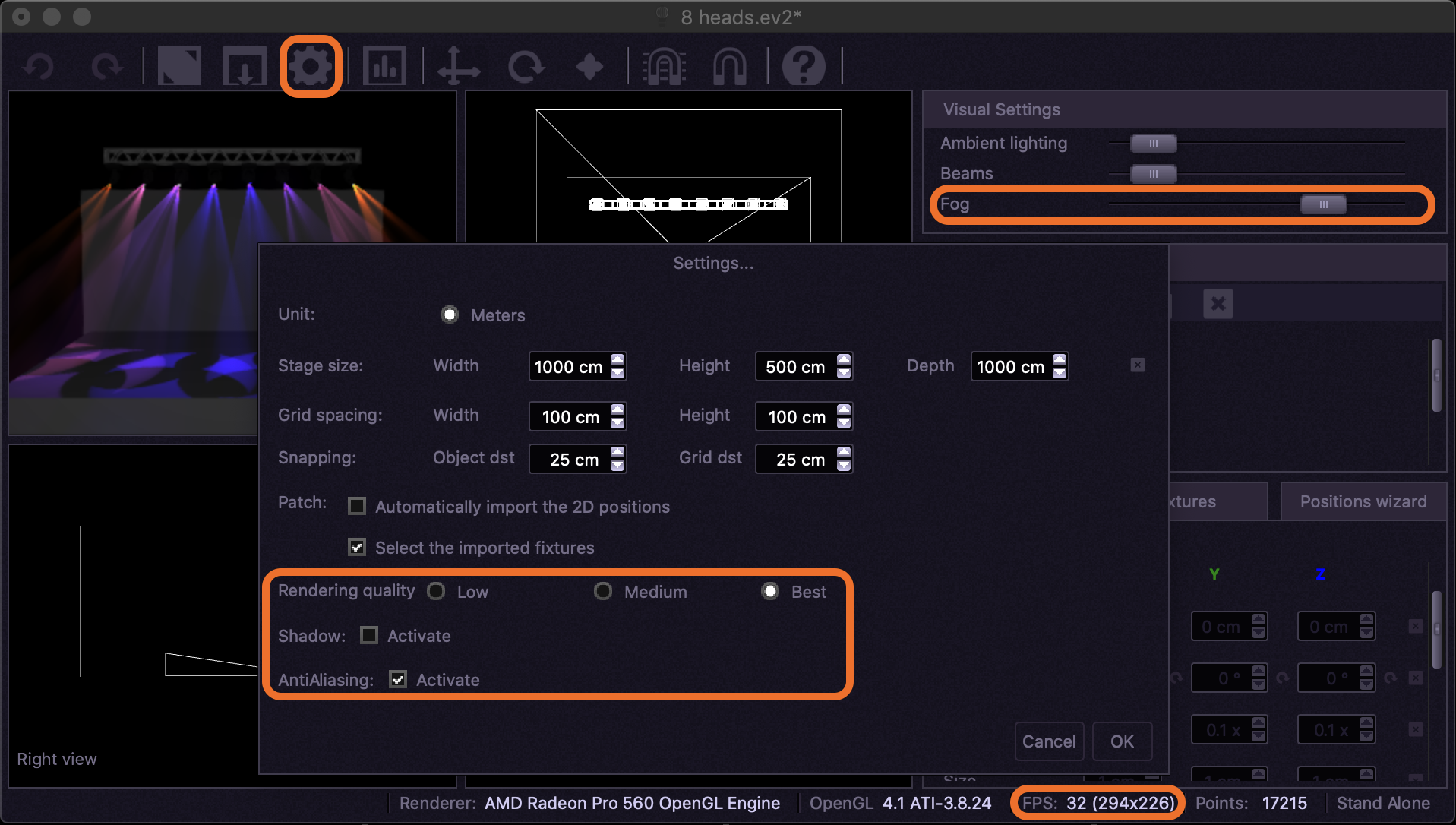Choose Medium rendering quality

tap(603, 591)
